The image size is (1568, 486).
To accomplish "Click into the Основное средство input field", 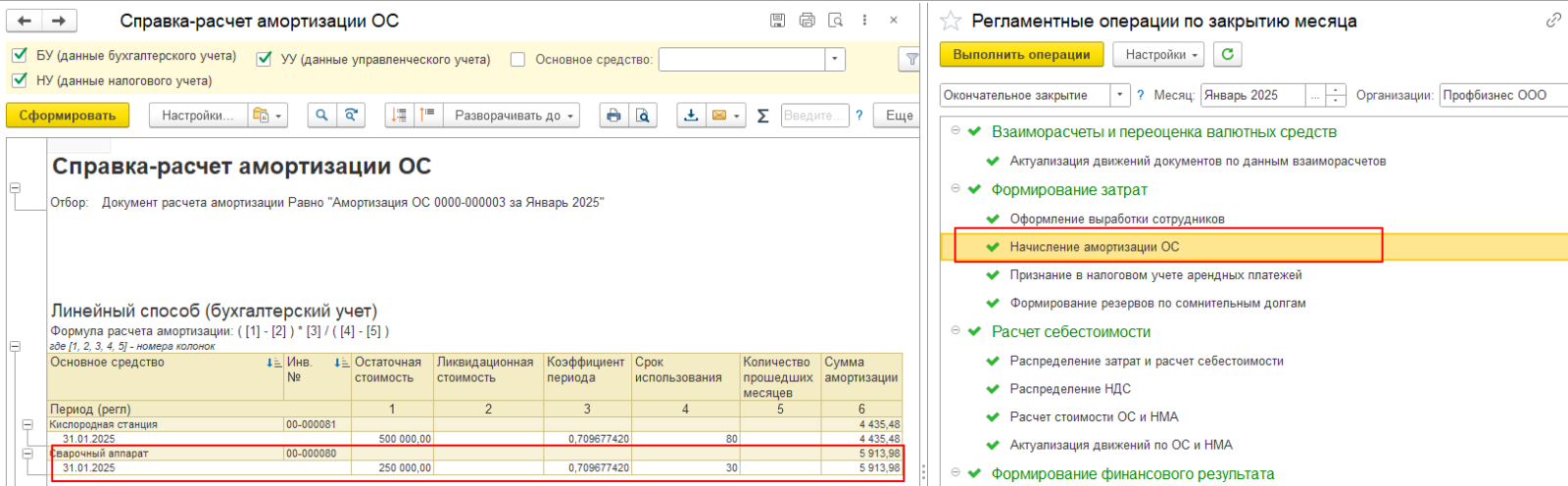I will [x=742, y=60].
